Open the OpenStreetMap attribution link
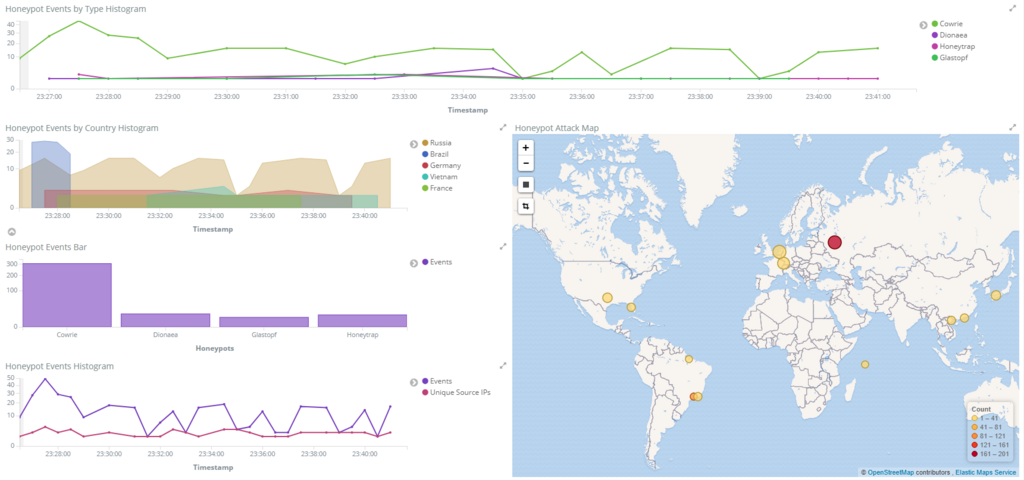 coord(891,472)
